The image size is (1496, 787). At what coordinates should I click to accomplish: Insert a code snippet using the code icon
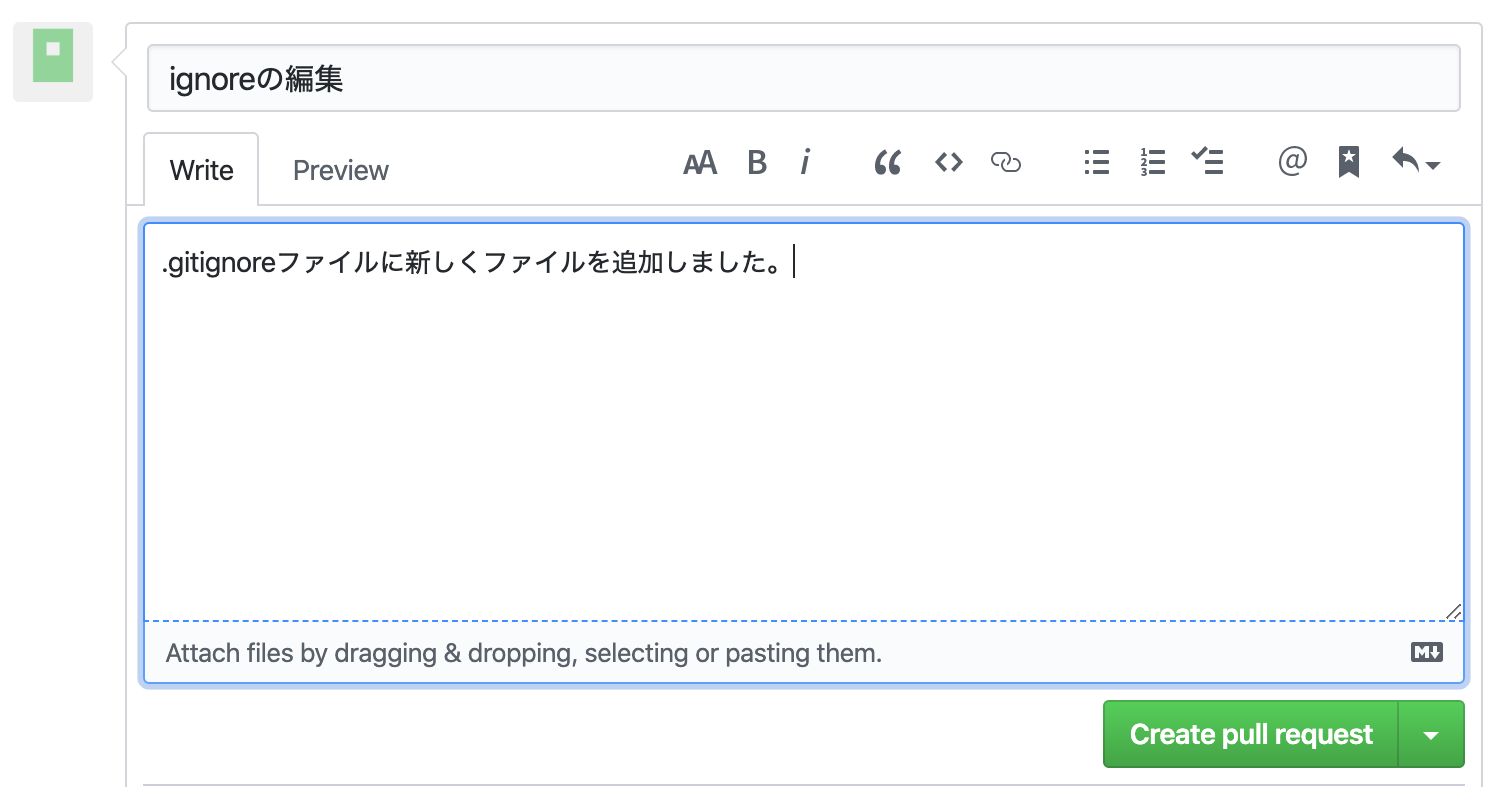pos(947,162)
